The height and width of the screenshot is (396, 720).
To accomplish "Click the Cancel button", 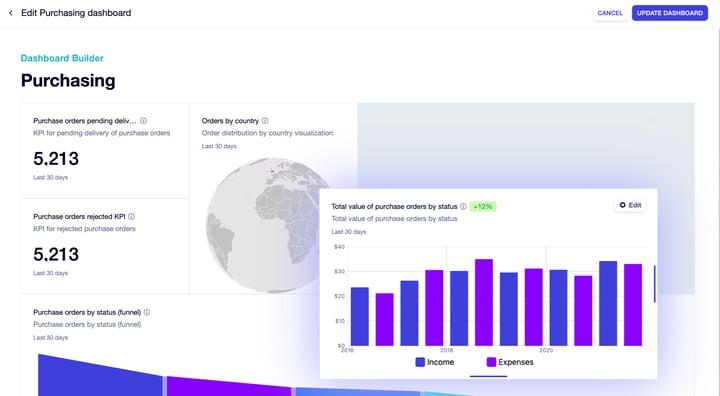I will tap(610, 13).
